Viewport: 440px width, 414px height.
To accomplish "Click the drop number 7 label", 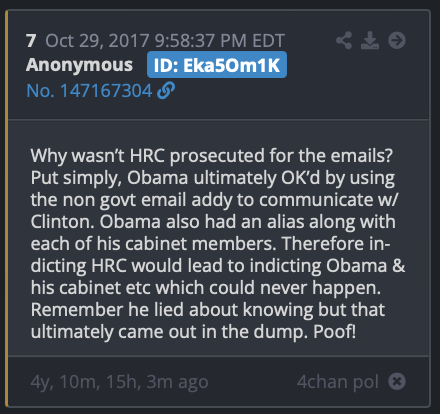I will click(x=31, y=41).
